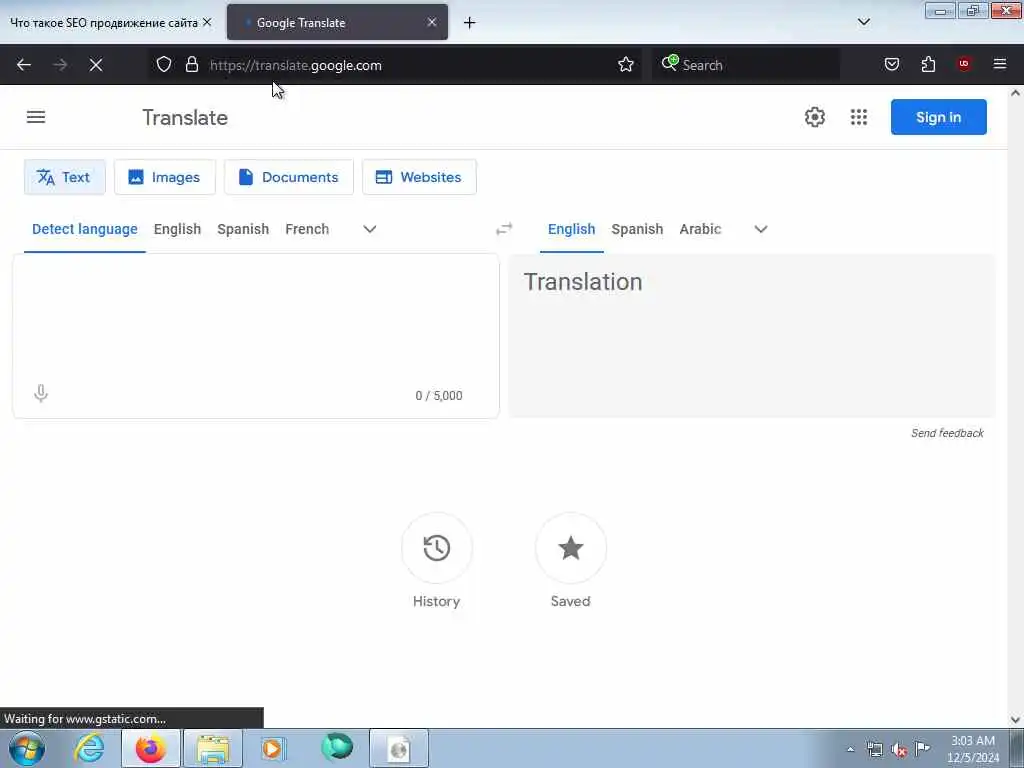Choose English as source language
This screenshot has width=1024, height=768.
pos(178,229)
